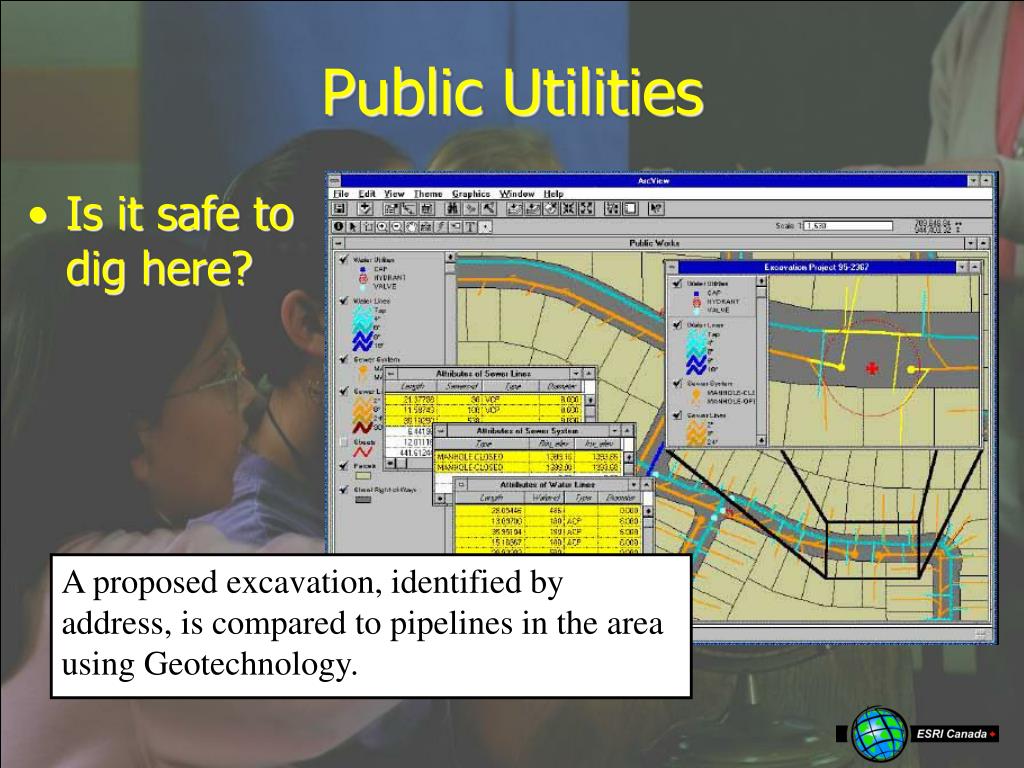Viewport: 1024px width, 768px height.
Task: Check the Streets theme checkbox
Action: click(344, 442)
